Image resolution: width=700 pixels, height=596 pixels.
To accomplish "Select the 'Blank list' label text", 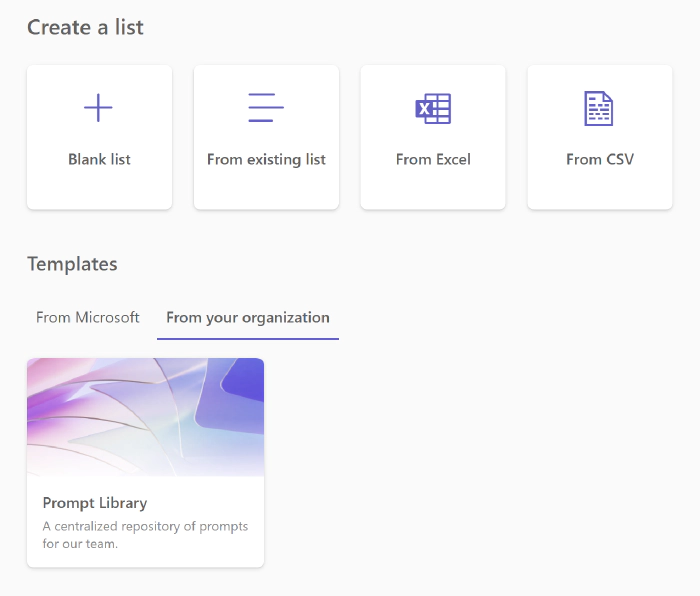I will [99, 159].
